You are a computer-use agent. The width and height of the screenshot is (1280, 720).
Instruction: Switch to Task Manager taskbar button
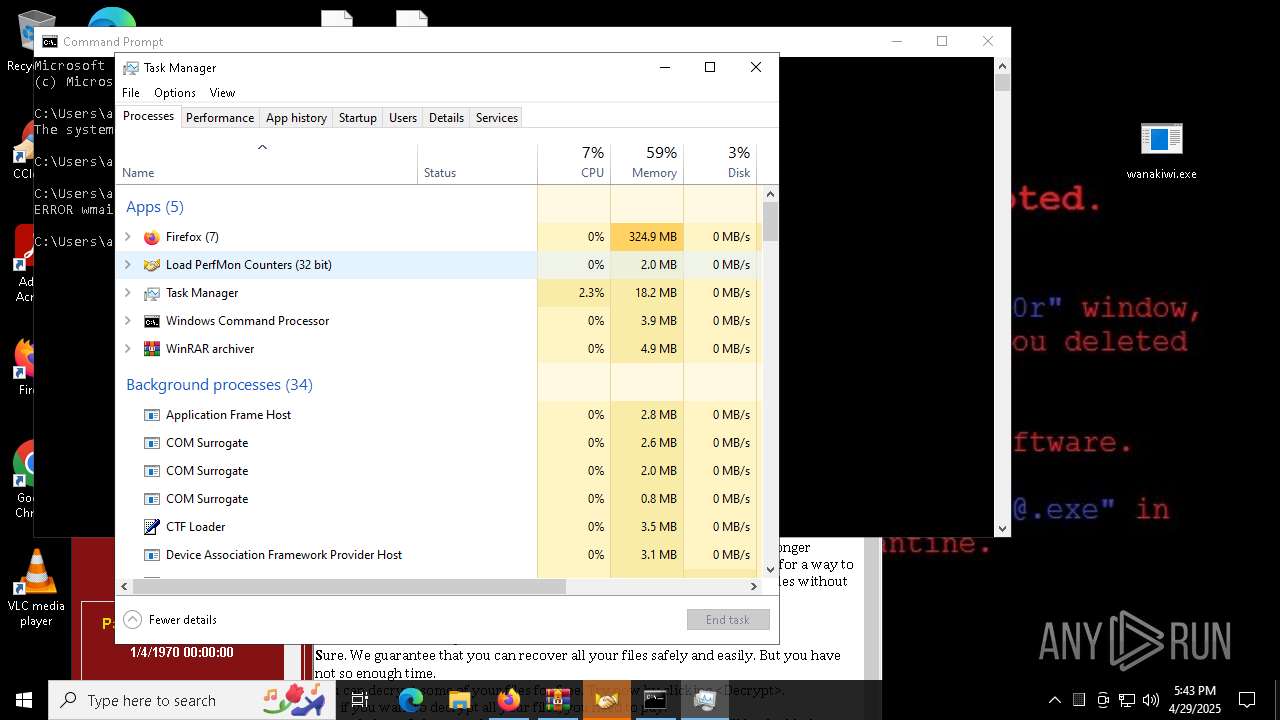(705, 700)
